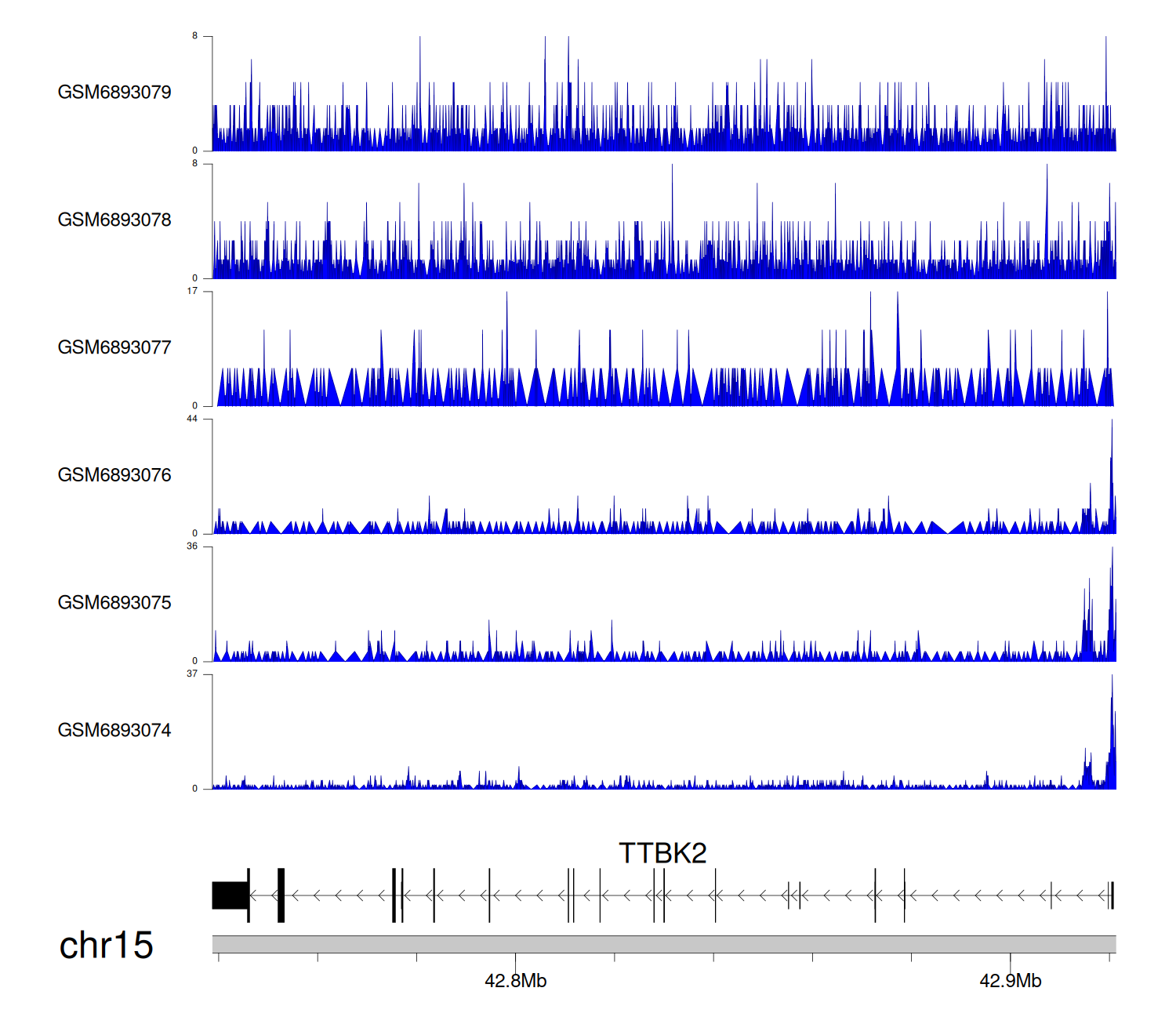Select the GSM6893078 track label
Viewport: 1176px width, 1035px height.
point(114,220)
